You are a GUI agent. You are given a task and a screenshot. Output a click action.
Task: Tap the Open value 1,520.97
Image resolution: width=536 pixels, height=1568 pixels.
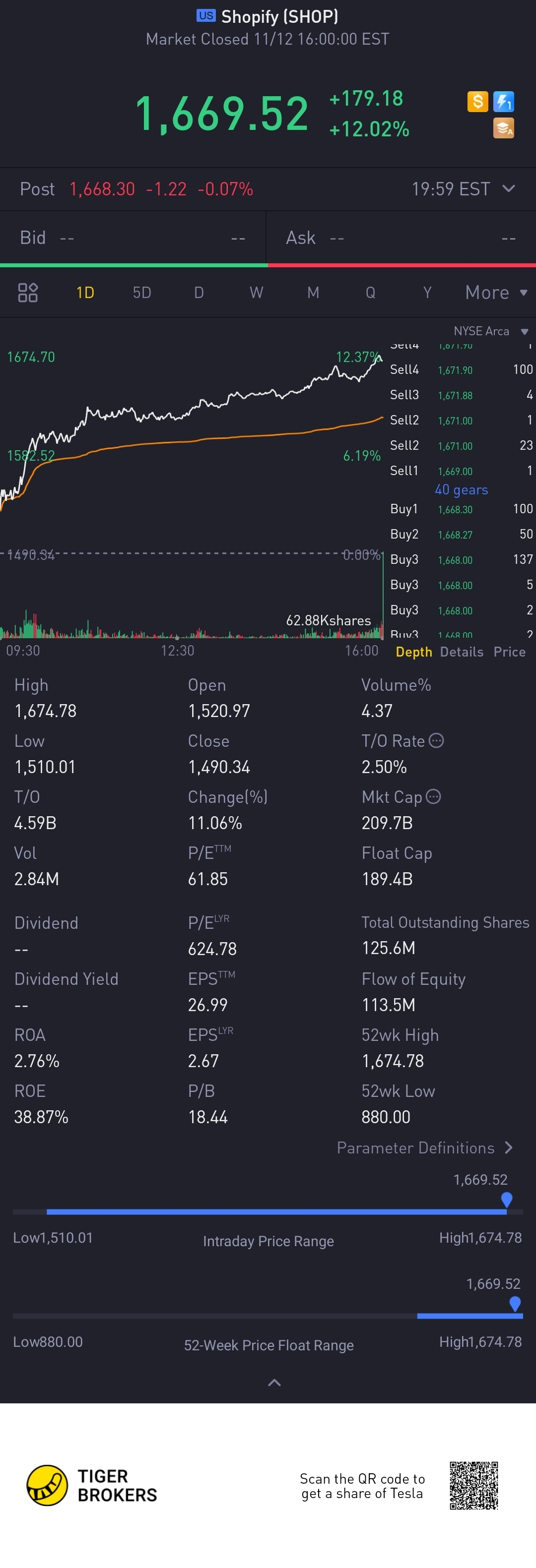(219, 711)
